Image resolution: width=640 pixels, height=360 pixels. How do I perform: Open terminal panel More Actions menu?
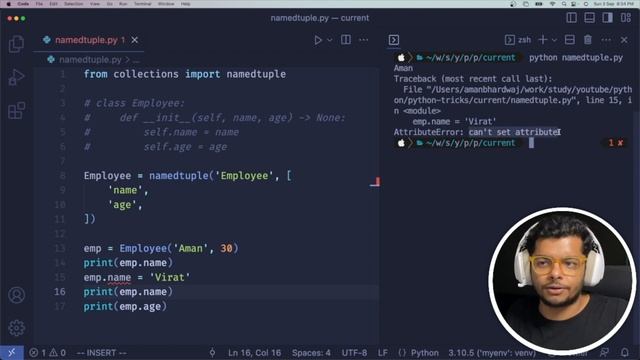(x=606, y=40)
